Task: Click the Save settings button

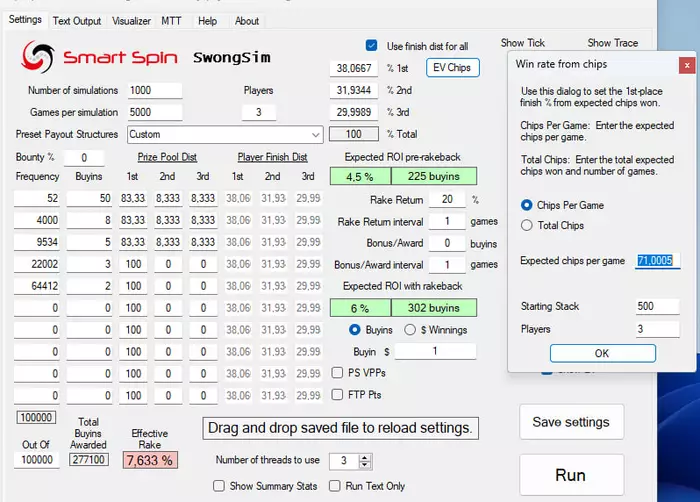Action: (x=571, y=422)
